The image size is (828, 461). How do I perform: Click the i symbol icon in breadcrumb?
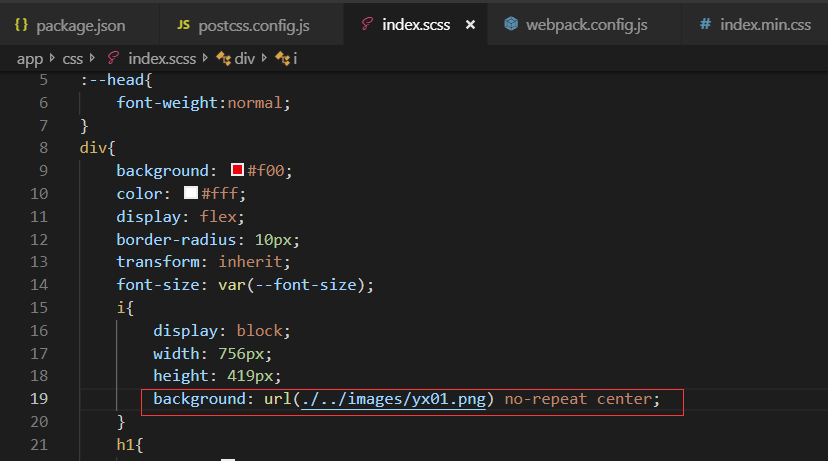click(x=281, y=58)
